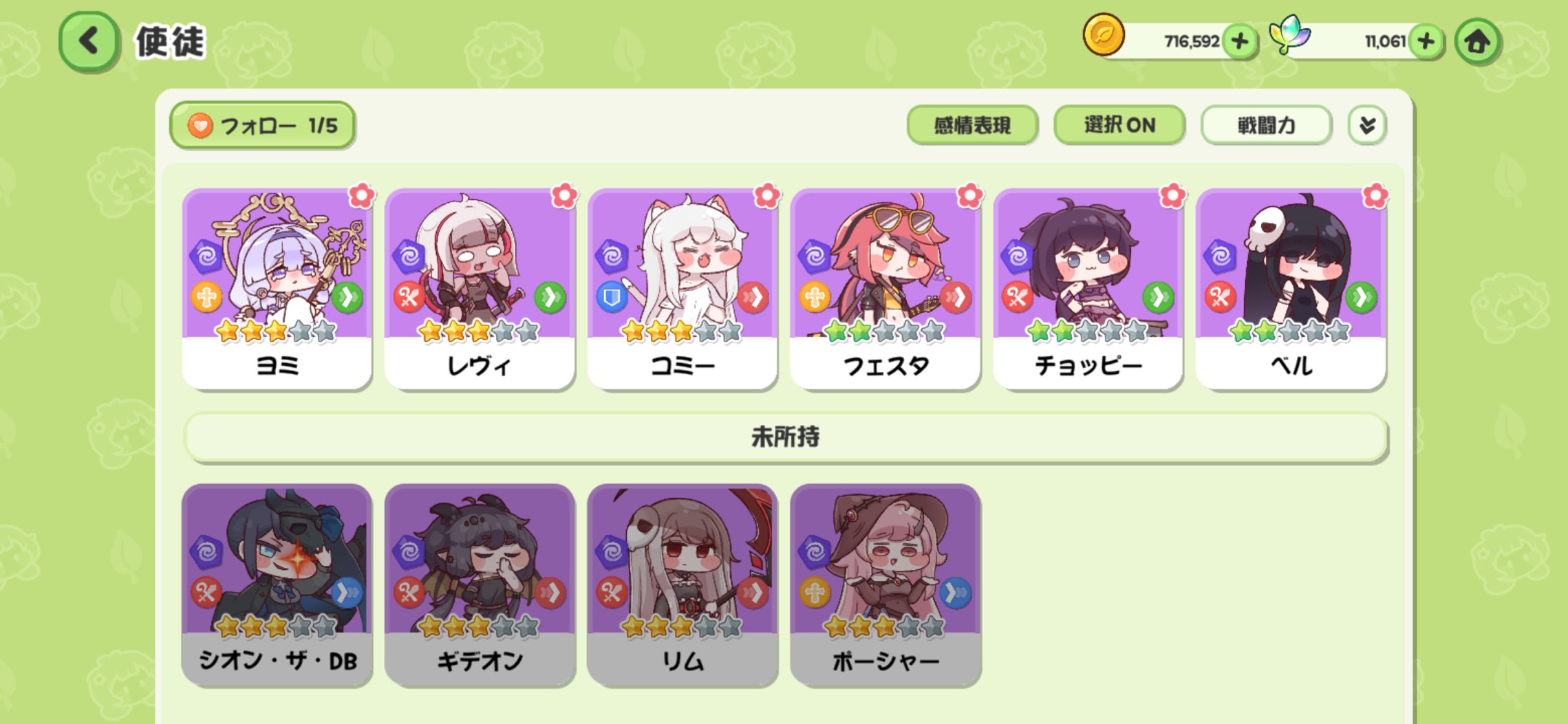Toggle the フォロー 1/5 heart button
1568x724 pixels.
262,125
